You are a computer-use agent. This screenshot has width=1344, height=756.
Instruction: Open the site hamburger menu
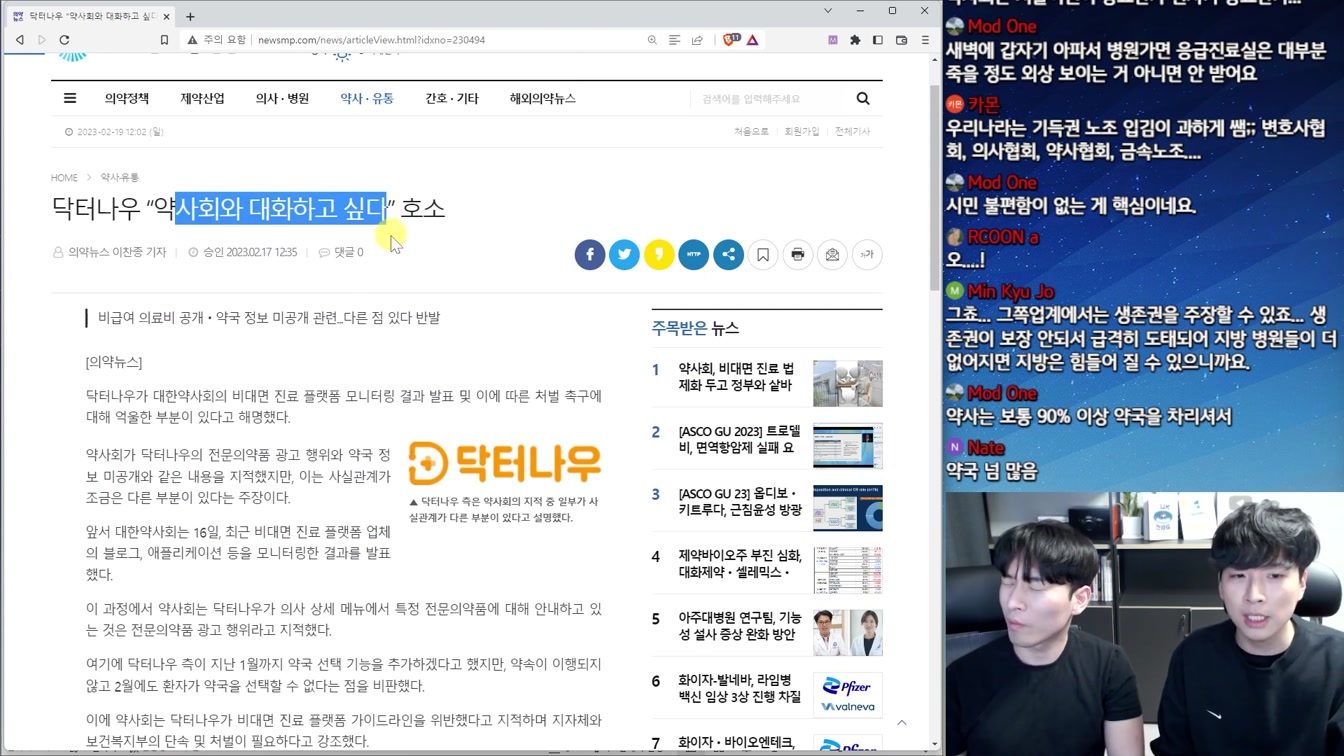click(x=70, y=98)
